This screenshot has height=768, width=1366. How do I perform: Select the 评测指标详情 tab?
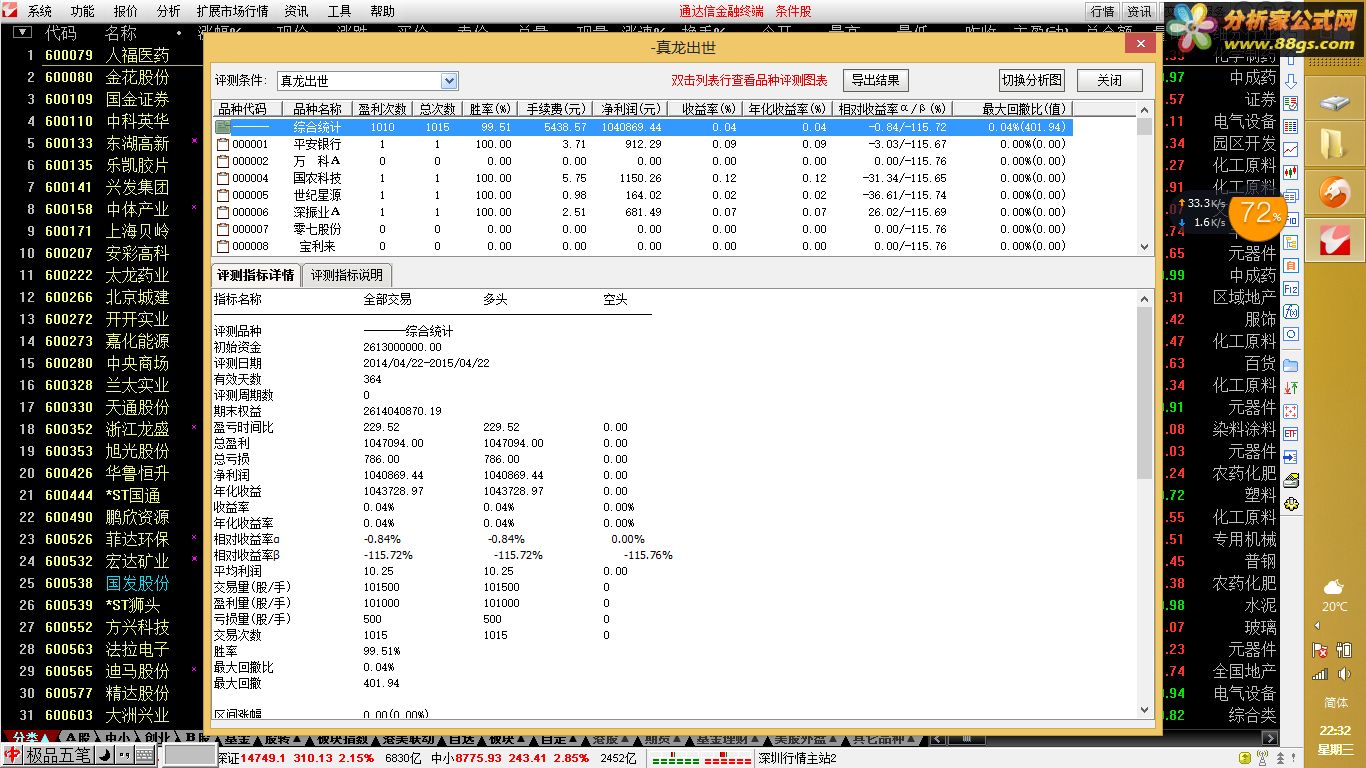pos(256,275)
